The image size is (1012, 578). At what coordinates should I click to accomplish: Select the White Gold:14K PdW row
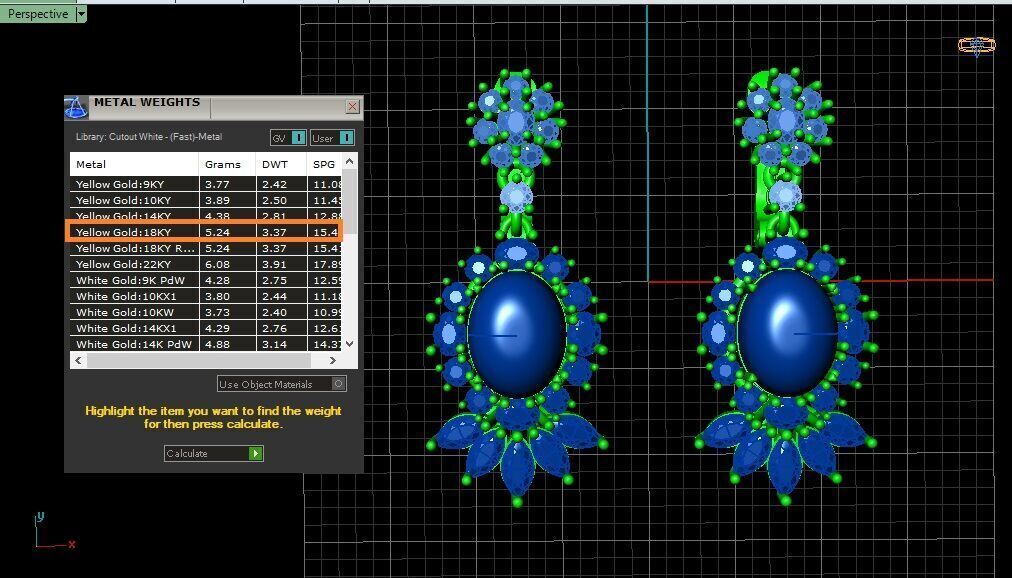click(206, 344)
